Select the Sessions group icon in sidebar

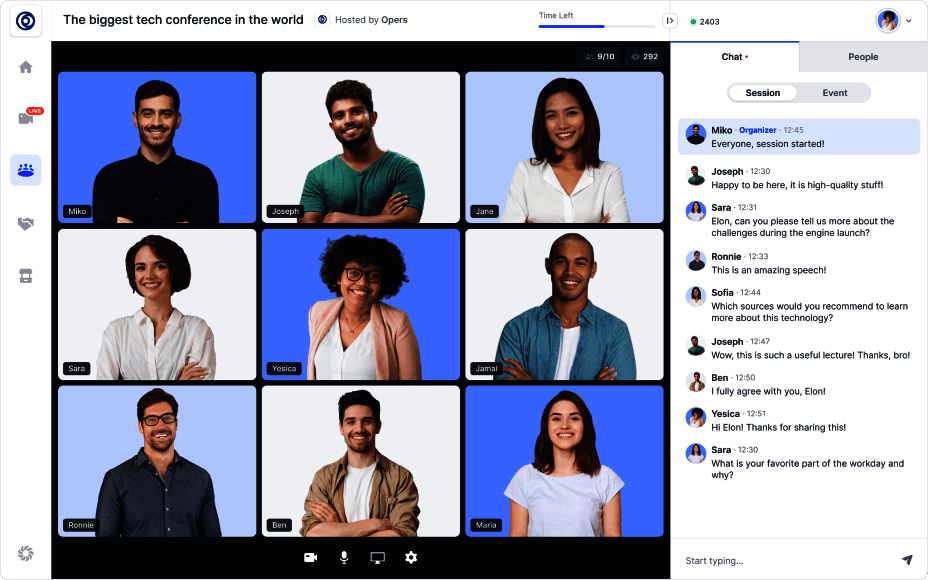pyautogui.click(x=25, y=170)
